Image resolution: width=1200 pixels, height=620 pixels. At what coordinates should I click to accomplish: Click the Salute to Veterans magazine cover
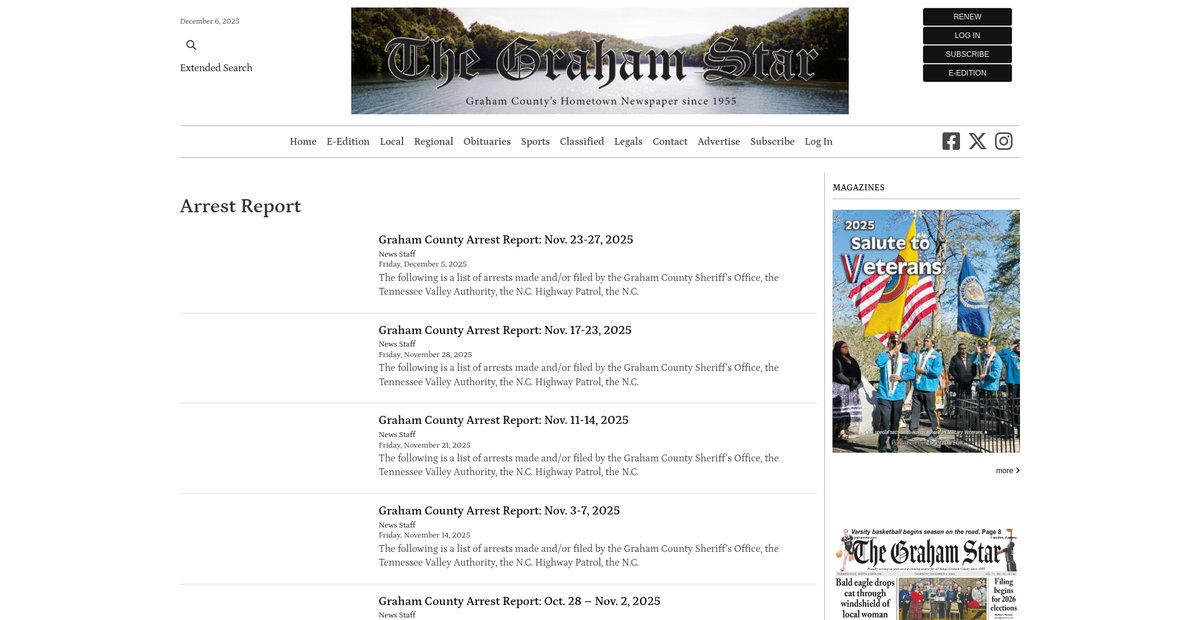[926, 331]
